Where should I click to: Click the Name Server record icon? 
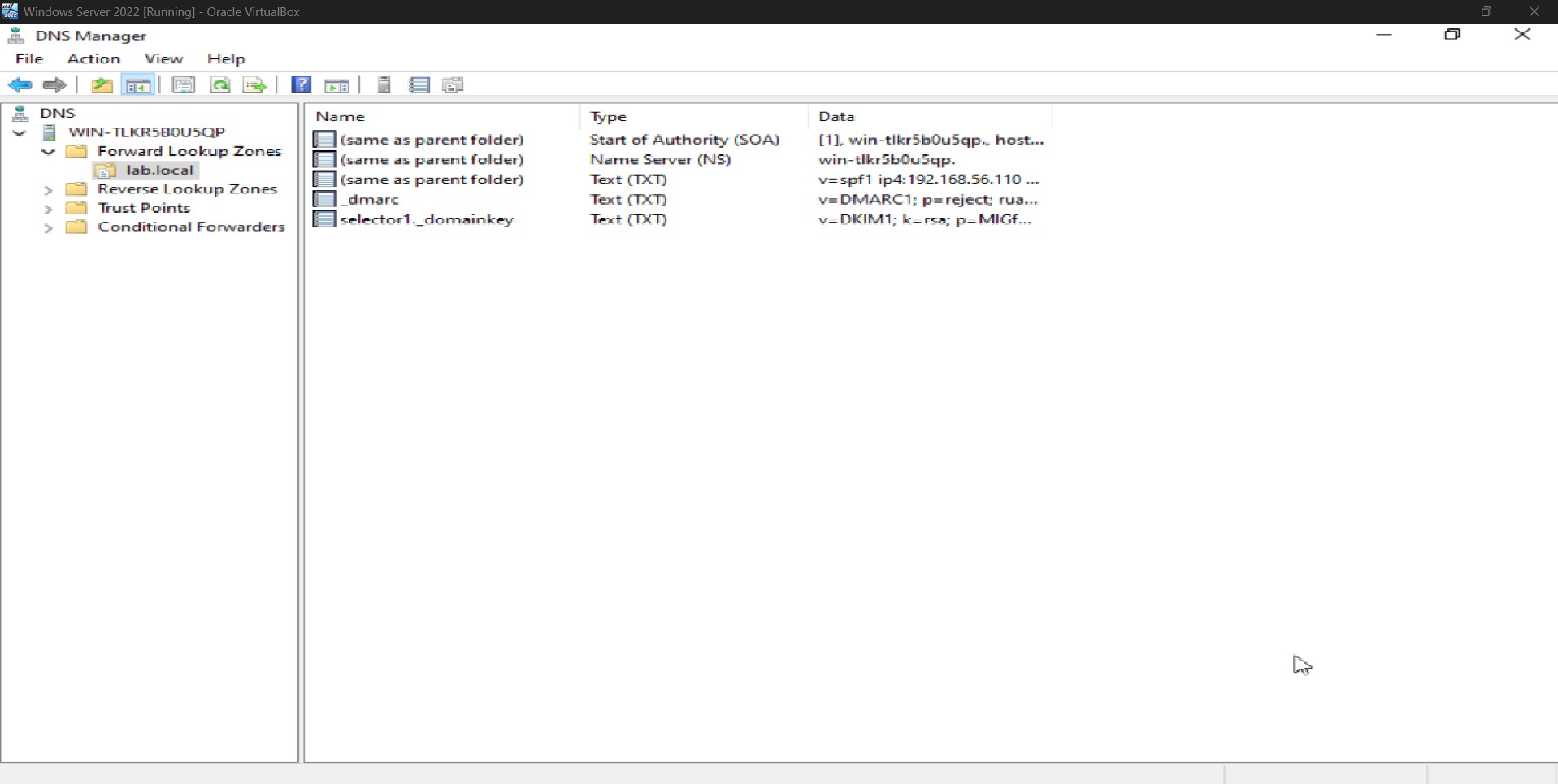click(324, 159)
